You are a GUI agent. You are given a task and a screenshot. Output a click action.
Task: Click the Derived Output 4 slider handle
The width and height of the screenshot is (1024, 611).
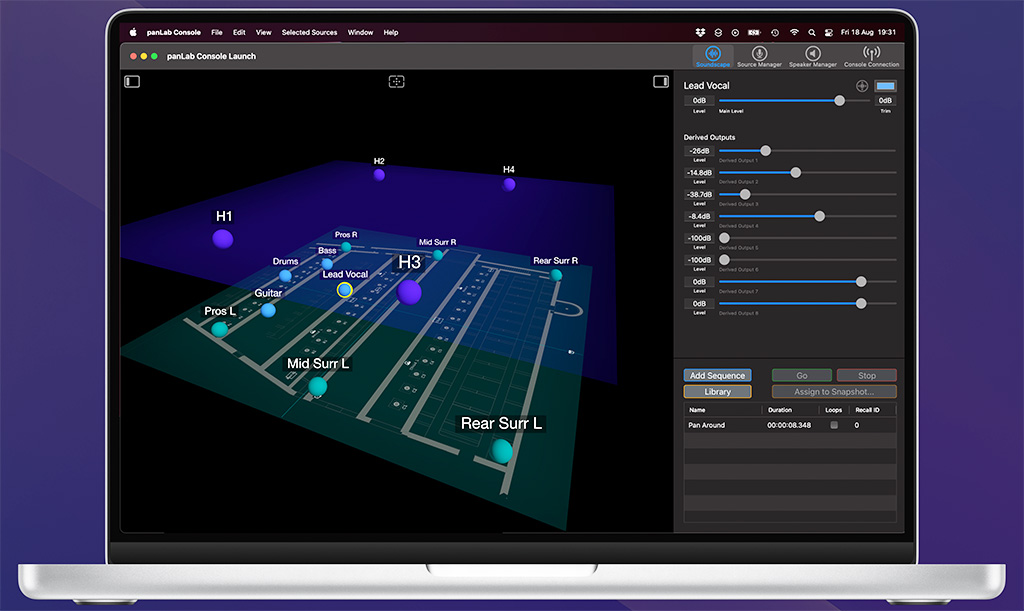point(820,216)
